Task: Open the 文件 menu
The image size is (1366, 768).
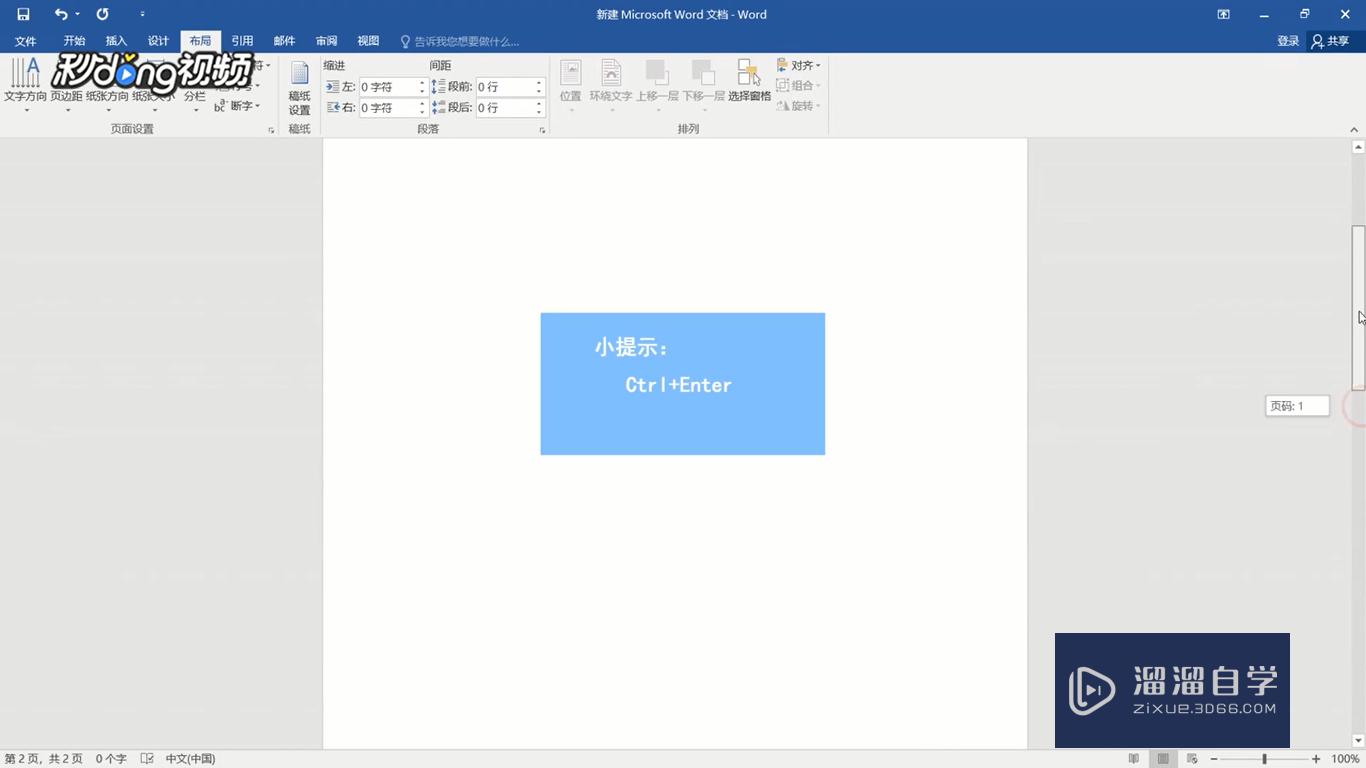Action: pos(25,41)
